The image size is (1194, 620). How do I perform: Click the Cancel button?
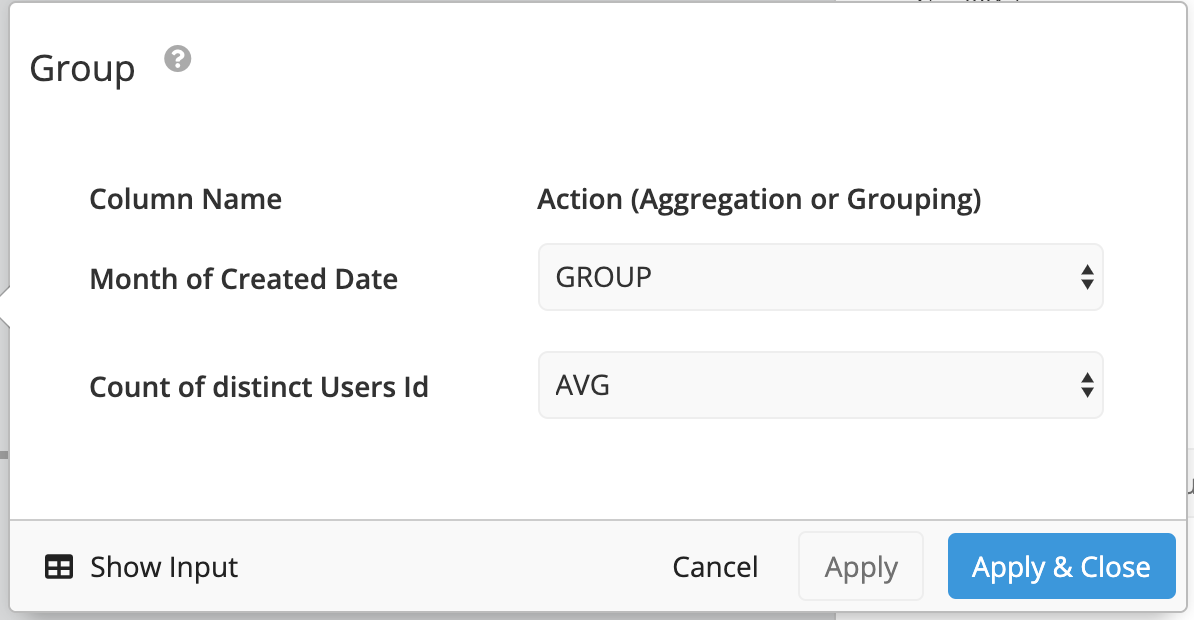click(x=715, y=567)
